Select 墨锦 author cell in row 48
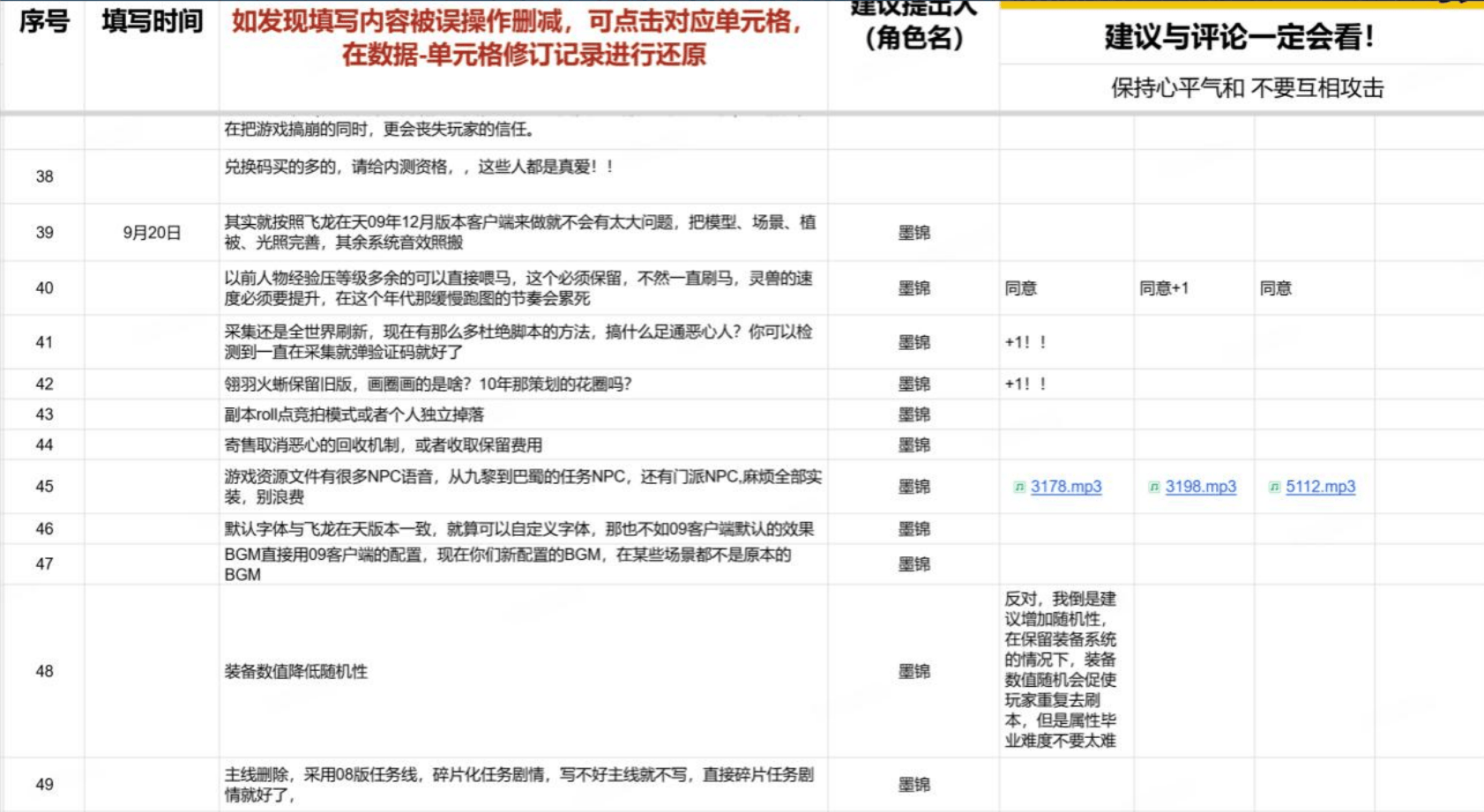1484x812 pixels. (x=914, y=672)
